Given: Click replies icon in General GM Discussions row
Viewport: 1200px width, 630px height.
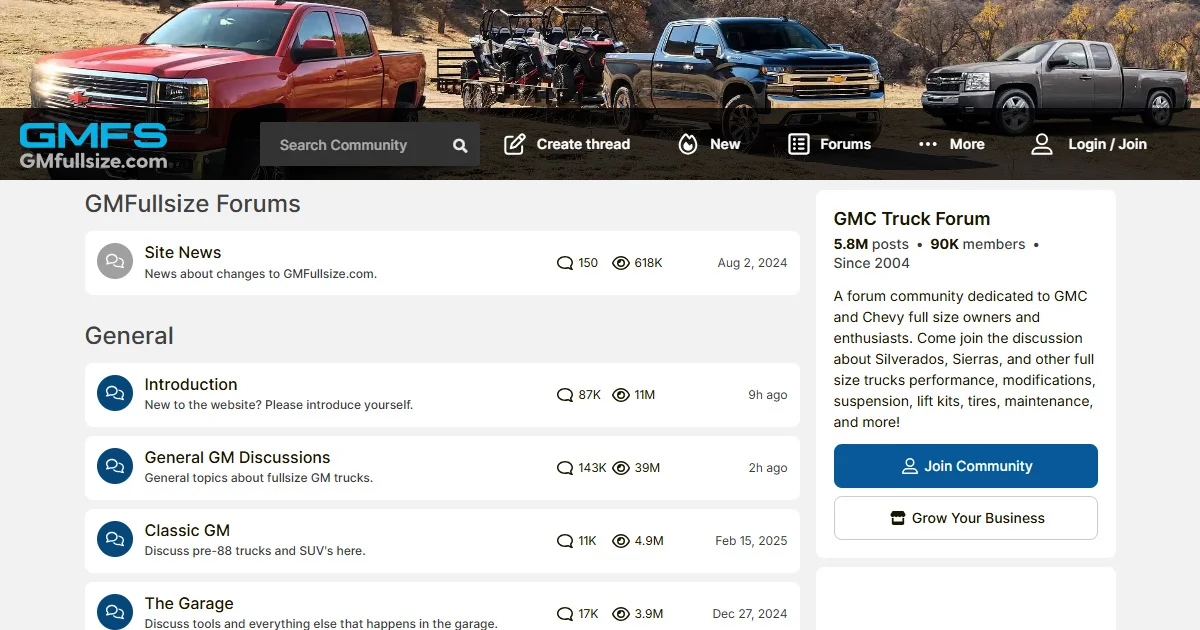Looking at the screenshot, I should coord(565,468).
